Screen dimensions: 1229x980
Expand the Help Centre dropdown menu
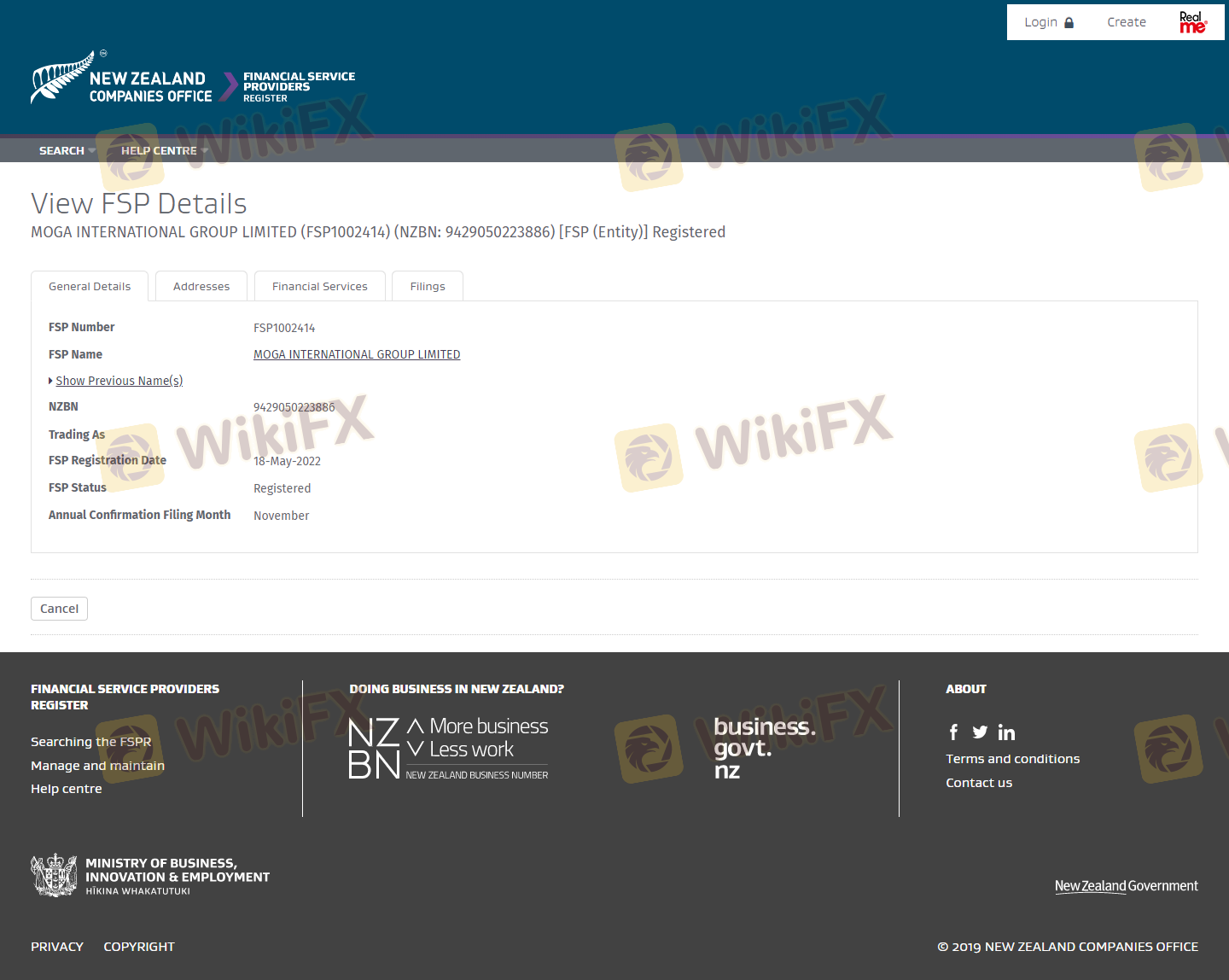click(164, 151)
